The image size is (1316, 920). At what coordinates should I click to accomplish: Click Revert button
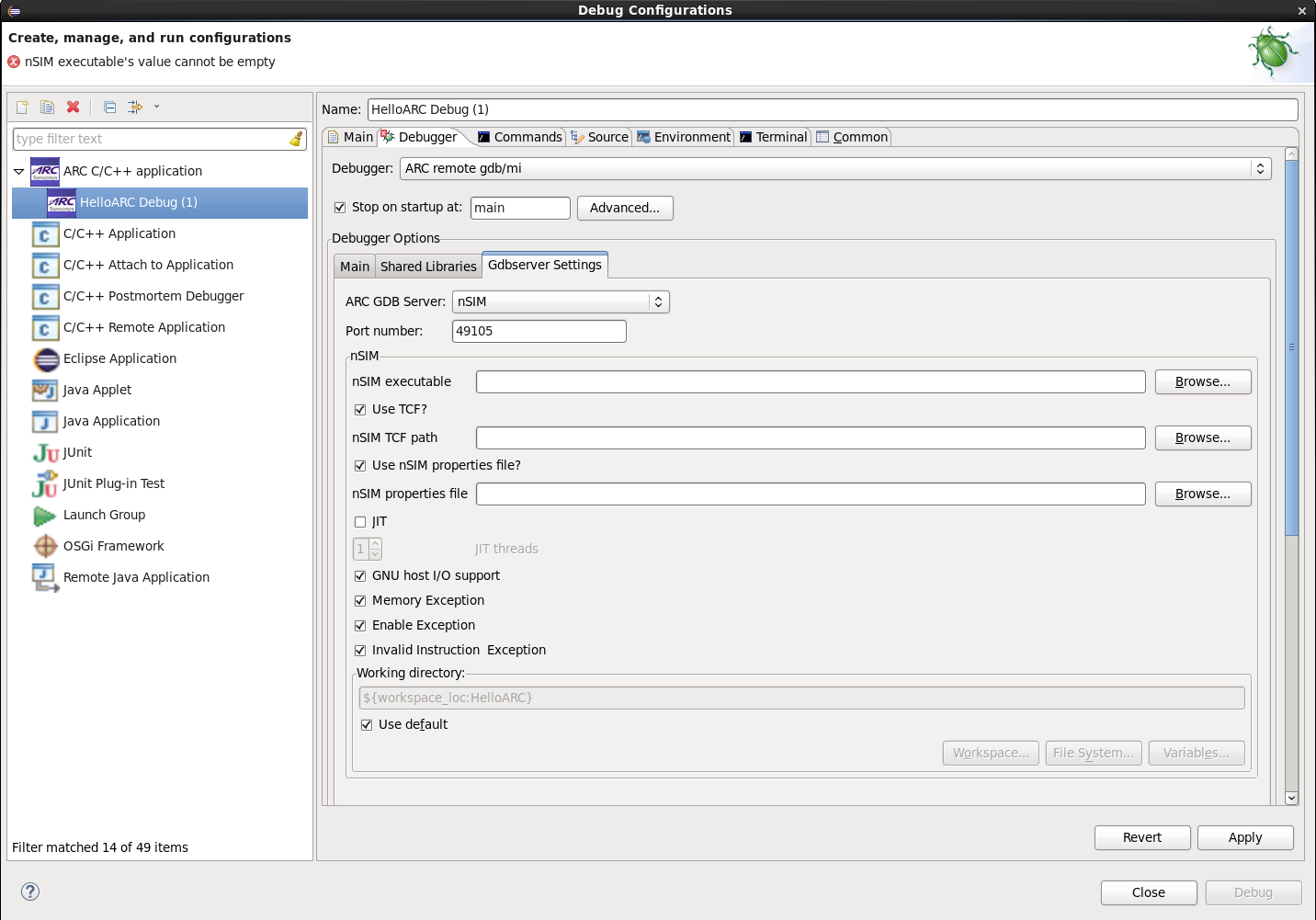[1142, 838]
